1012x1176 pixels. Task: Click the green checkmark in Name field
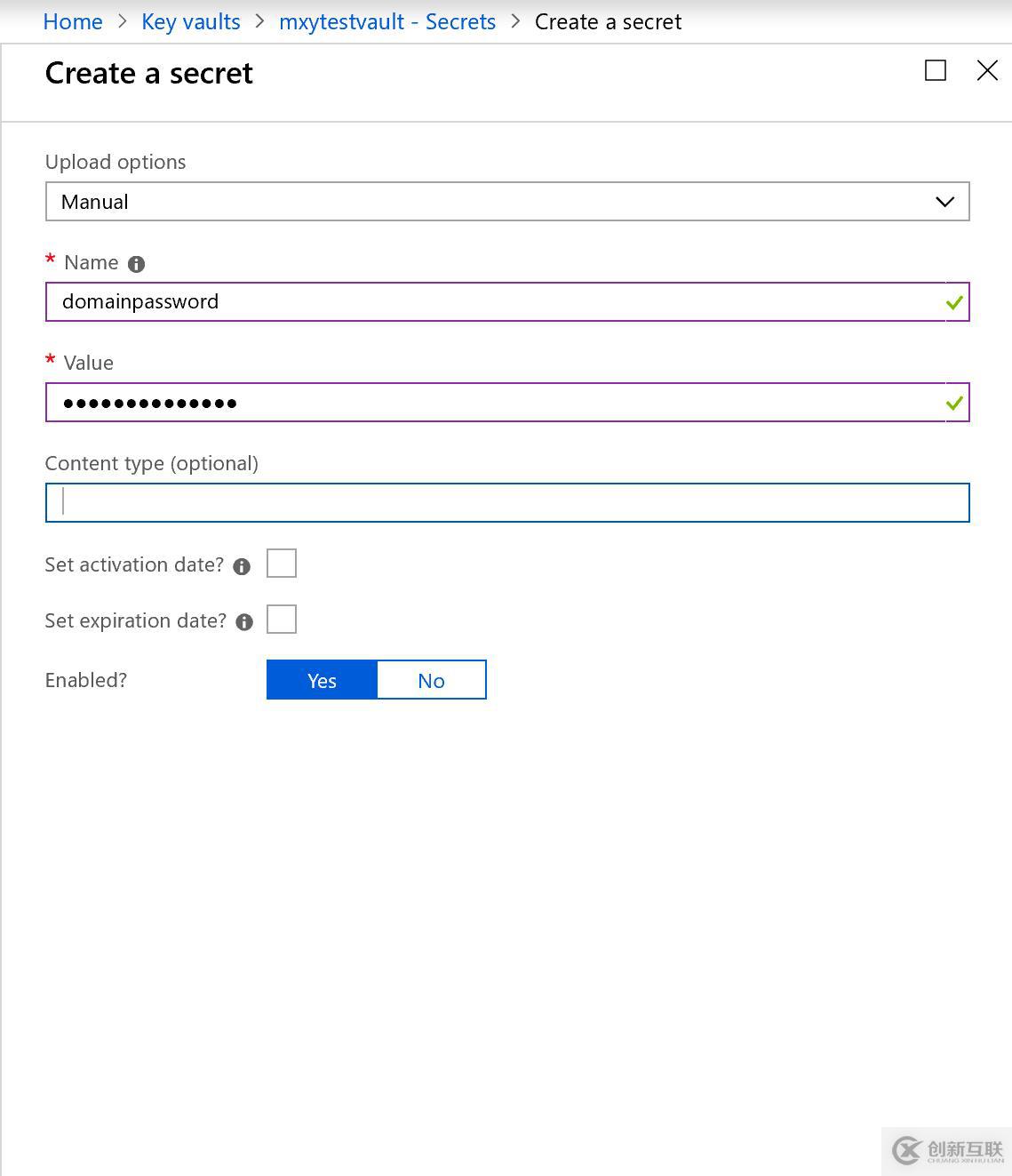coord(954,303)
